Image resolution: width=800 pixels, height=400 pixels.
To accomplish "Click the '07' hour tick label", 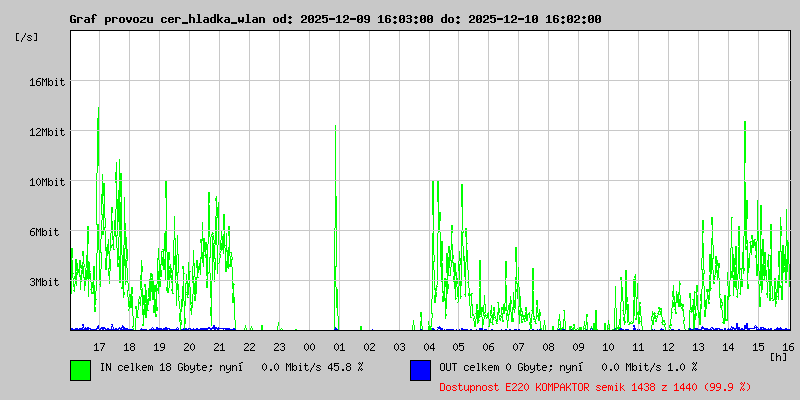I will (519, 347).
